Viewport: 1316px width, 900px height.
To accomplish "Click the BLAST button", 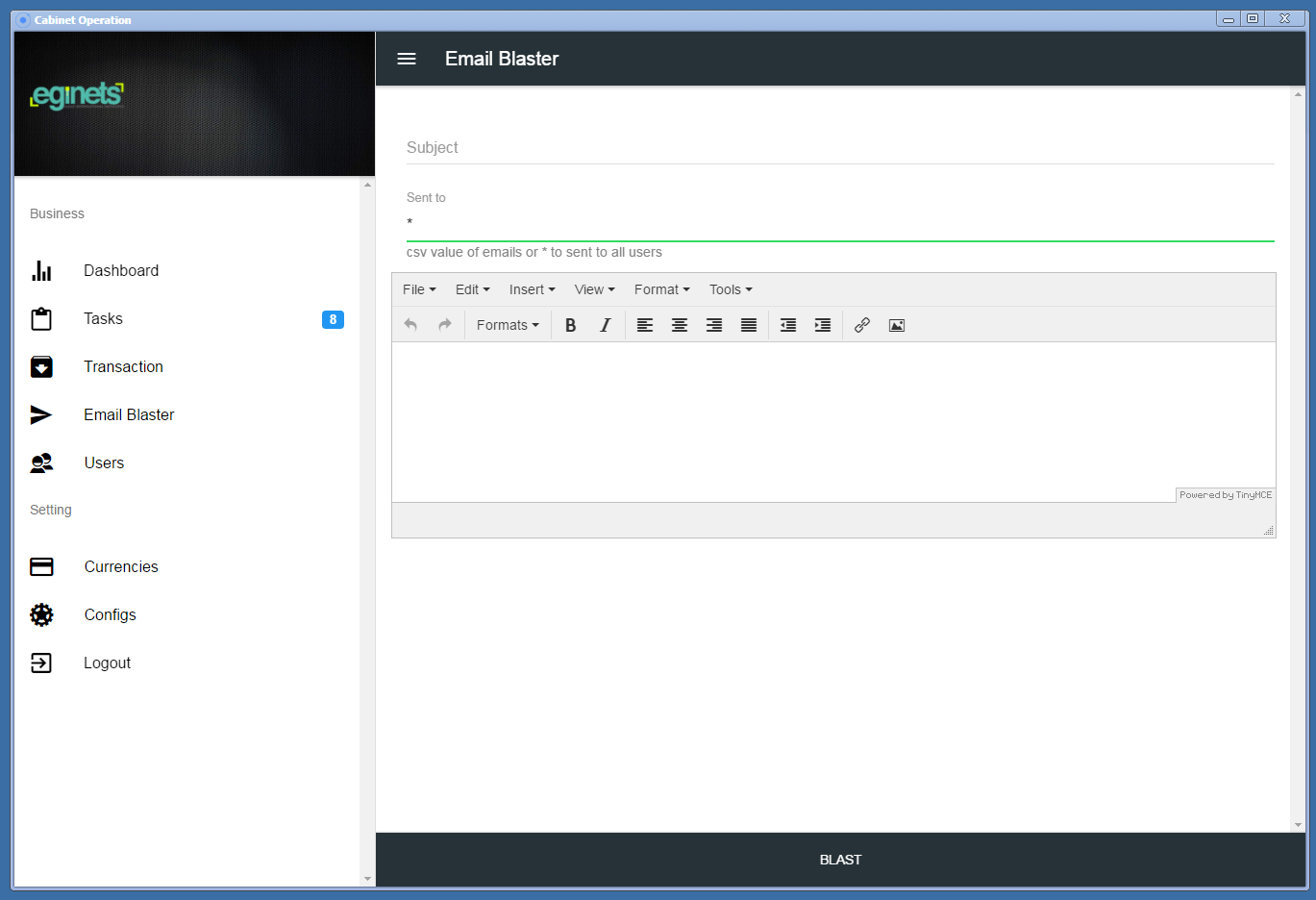I will [x=840, y=860].
